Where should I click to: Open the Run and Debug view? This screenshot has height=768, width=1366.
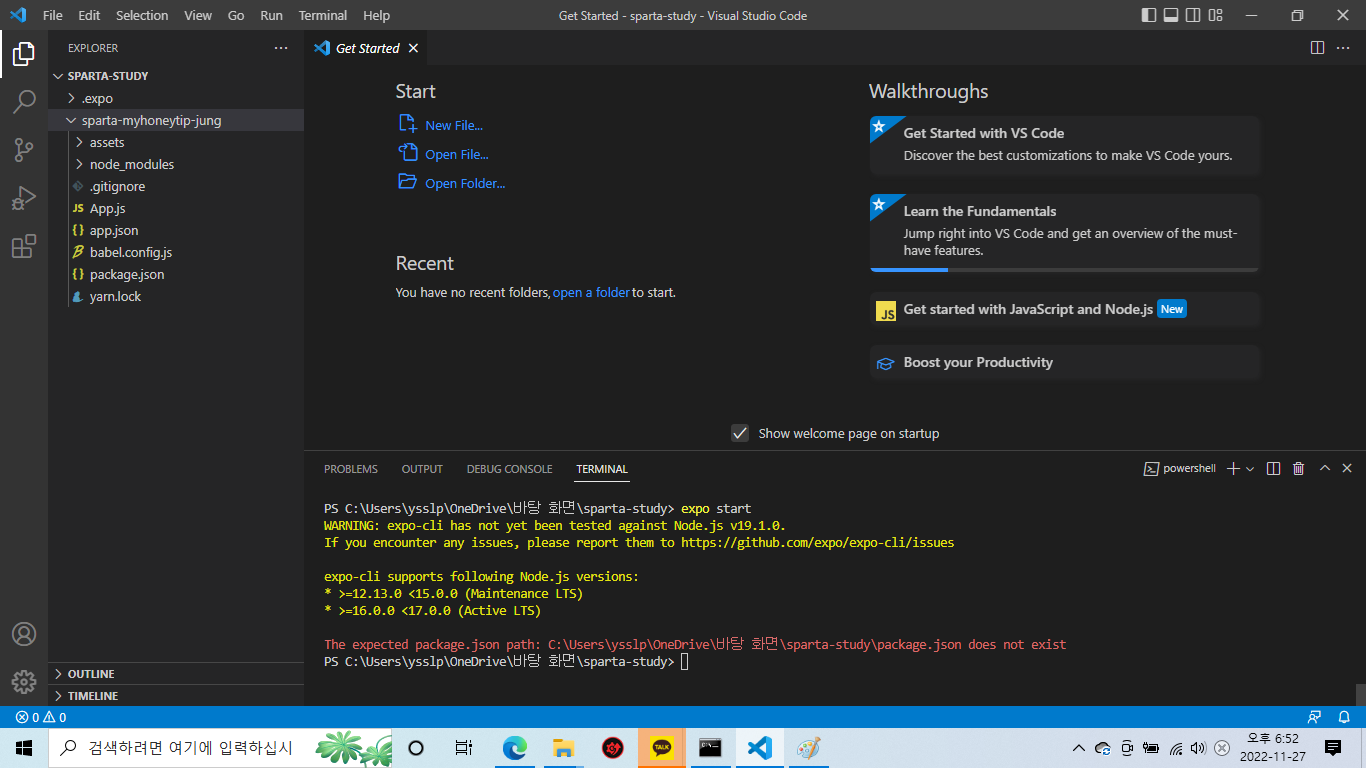coord(24,198)
